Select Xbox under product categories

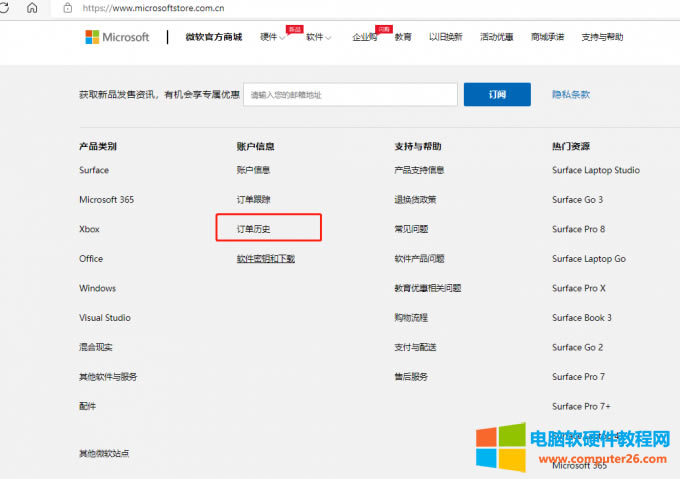click(89, 229)
